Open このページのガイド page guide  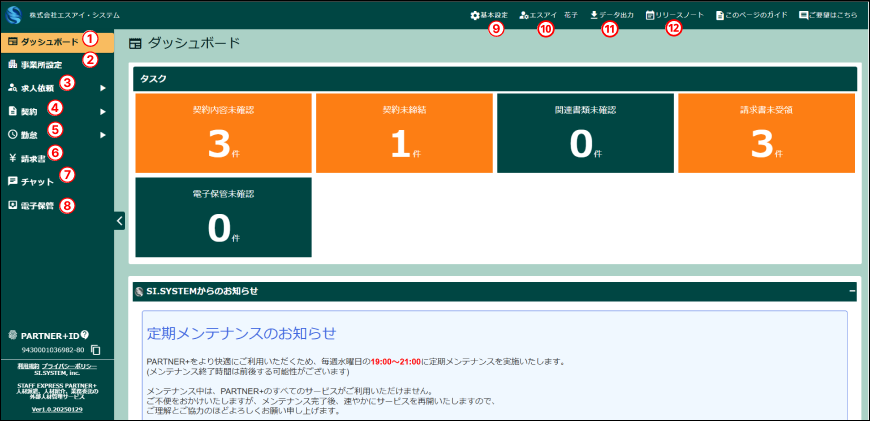(x=752, y=16)
